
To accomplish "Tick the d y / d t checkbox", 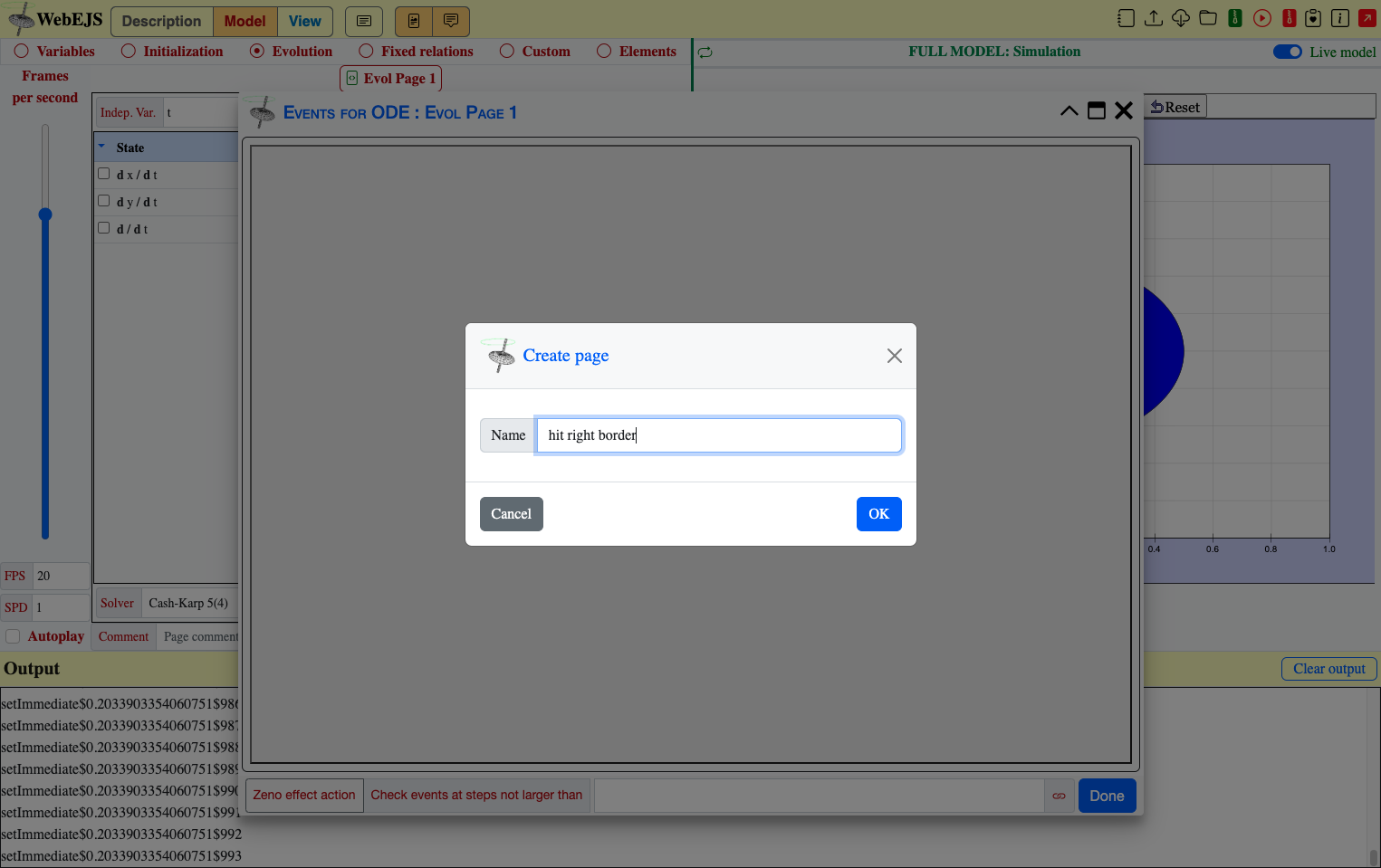I will (104, 201).
